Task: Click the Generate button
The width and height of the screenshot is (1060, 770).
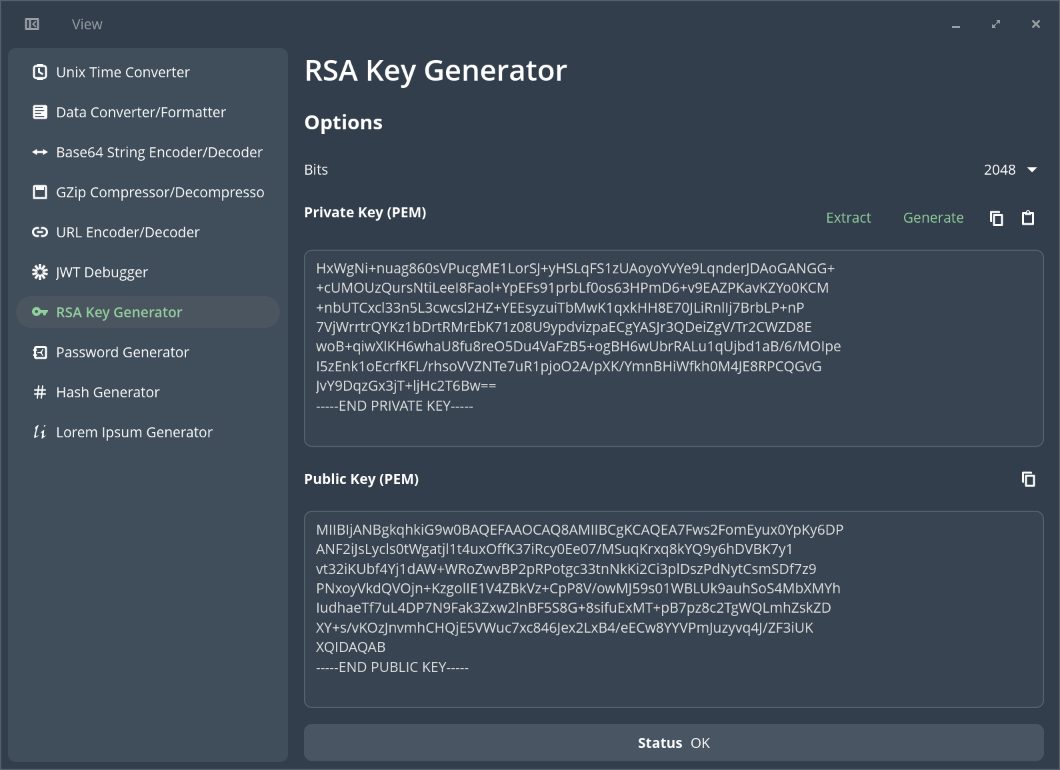Action: (933, 218)
